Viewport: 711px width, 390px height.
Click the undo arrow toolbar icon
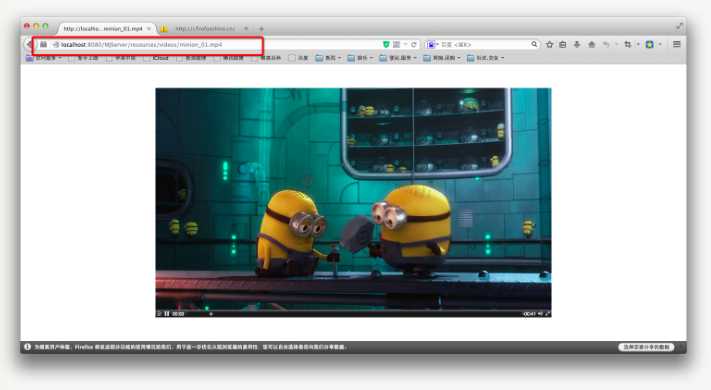pyautogui.click(x=606, y=44)
